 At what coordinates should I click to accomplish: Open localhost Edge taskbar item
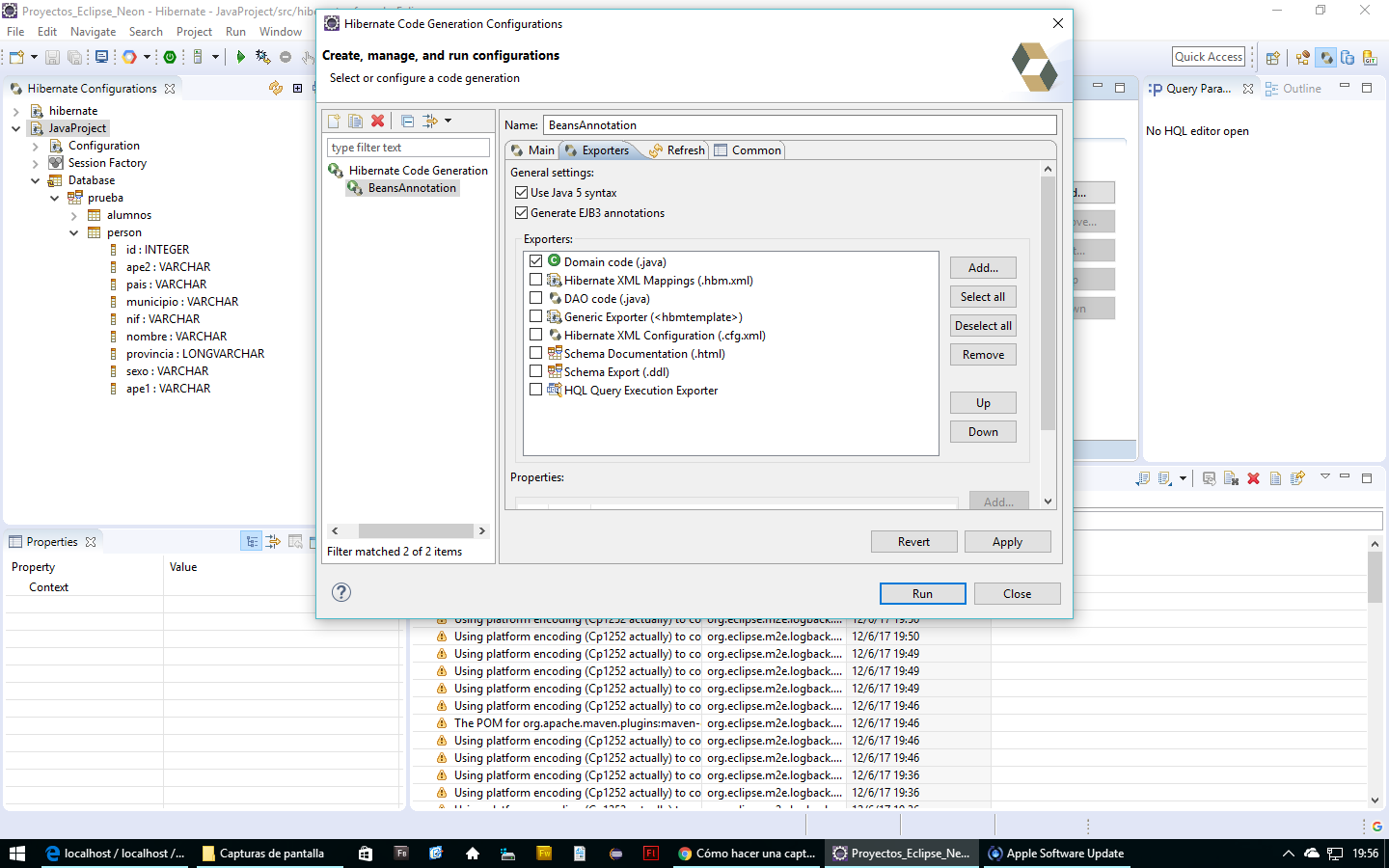click(115, 854)
